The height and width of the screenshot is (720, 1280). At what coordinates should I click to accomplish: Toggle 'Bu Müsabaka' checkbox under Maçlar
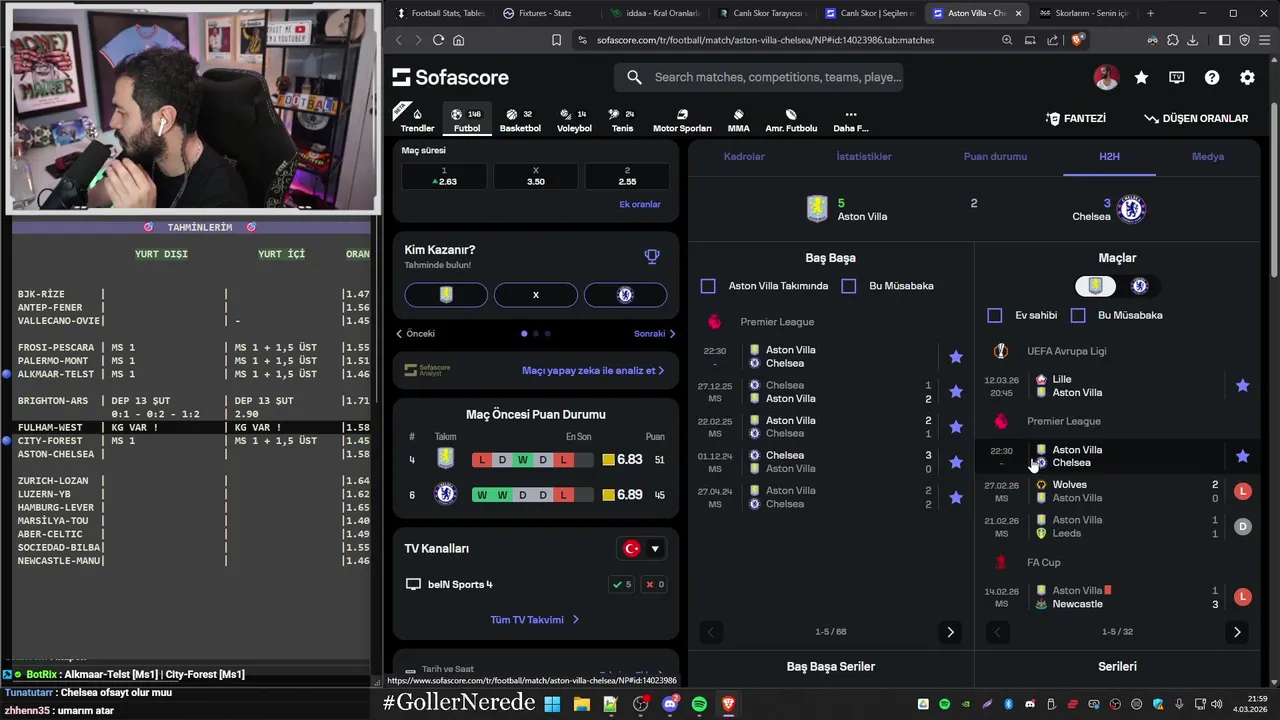tap(1078, 315)
